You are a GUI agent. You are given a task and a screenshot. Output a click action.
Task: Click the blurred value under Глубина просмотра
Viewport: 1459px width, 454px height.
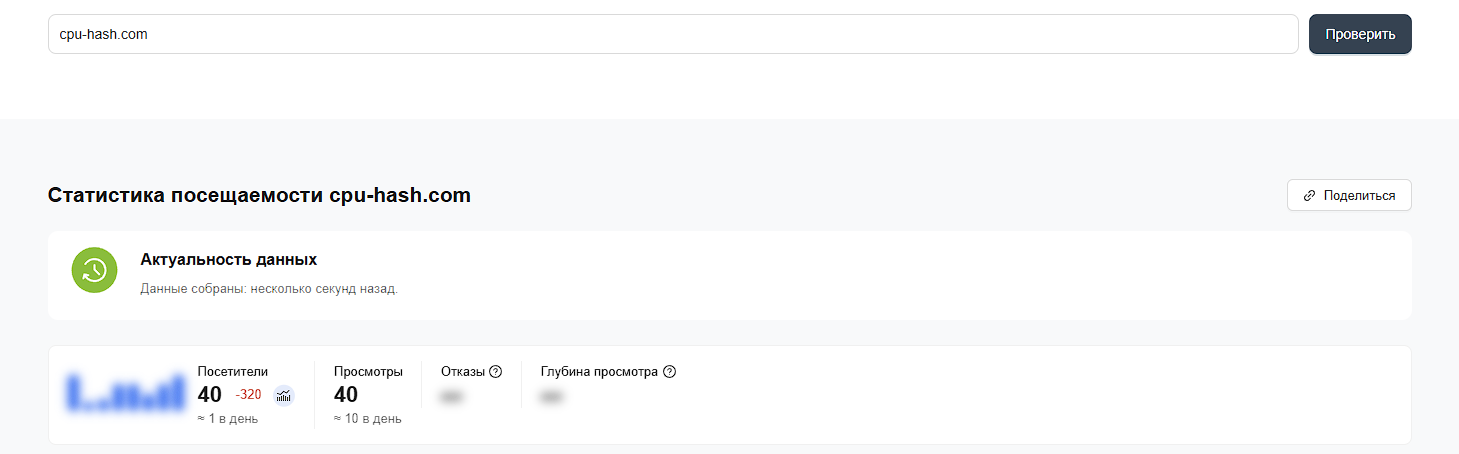coord(551,397)
